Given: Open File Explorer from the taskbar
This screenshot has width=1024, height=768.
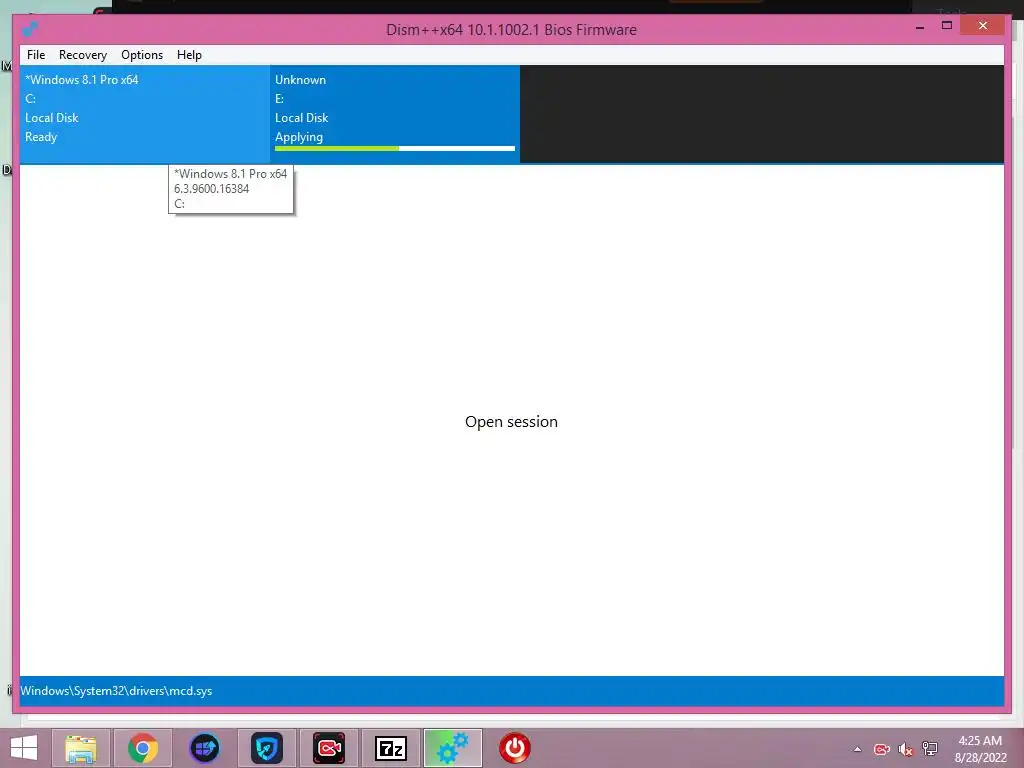Looking at the screenshot, I should coord(80,748).
